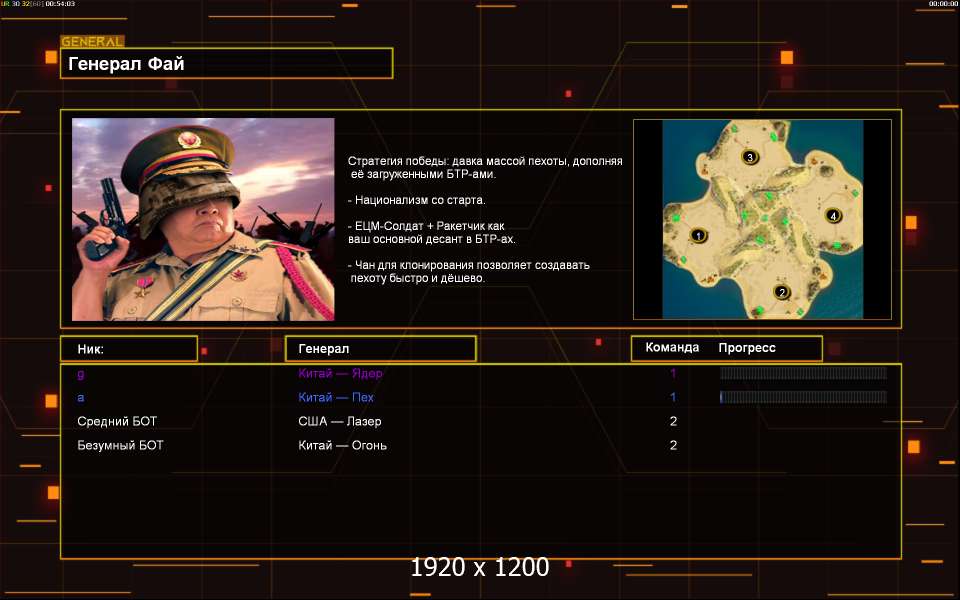Click team number for 'Средний БОТ'
This screenshot has height=600, width=960.
coord(673,421)
